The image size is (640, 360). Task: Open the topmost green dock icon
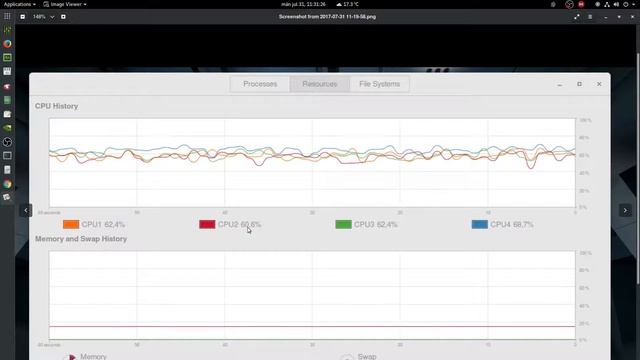[x=7, y=30]
